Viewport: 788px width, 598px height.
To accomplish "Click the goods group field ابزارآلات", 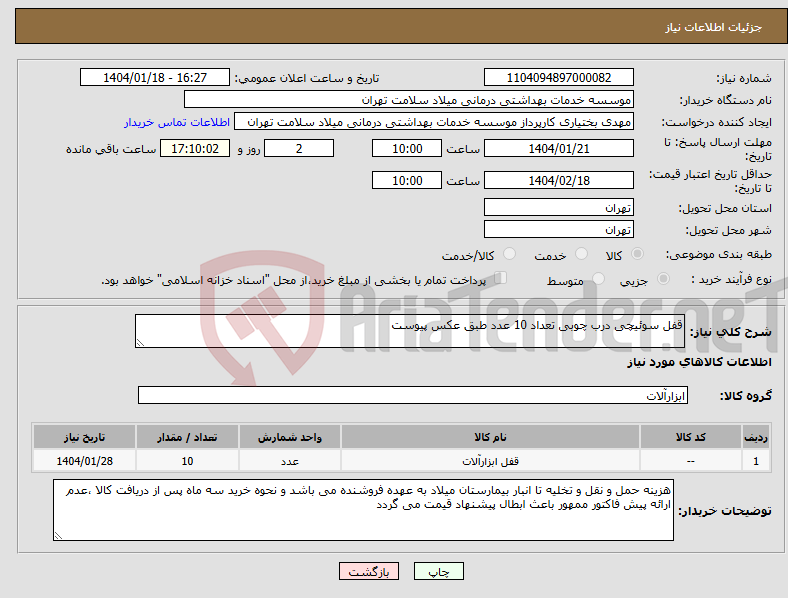I will click(413, 395).
